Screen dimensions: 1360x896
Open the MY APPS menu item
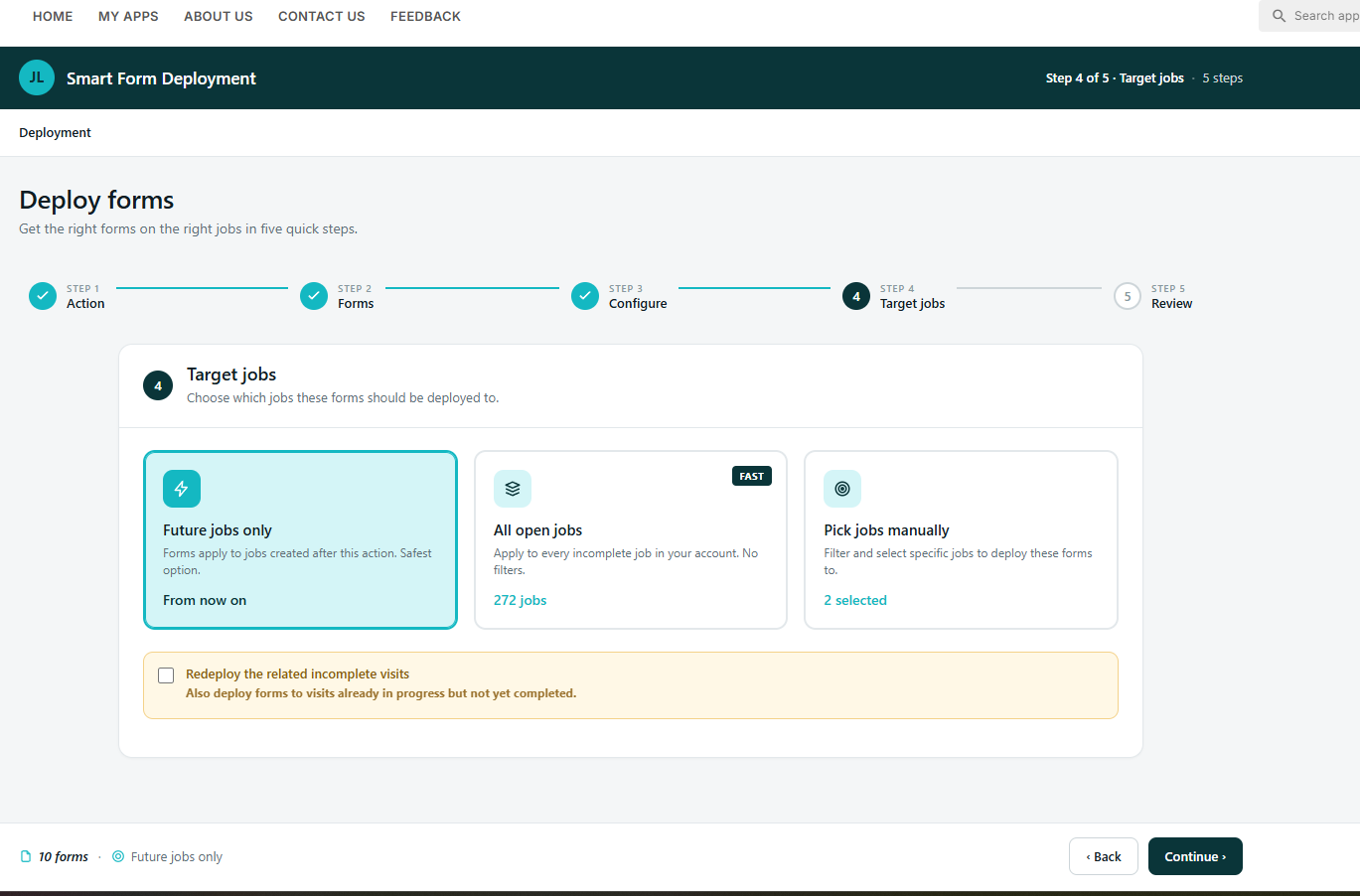click(x=128, y=16)
